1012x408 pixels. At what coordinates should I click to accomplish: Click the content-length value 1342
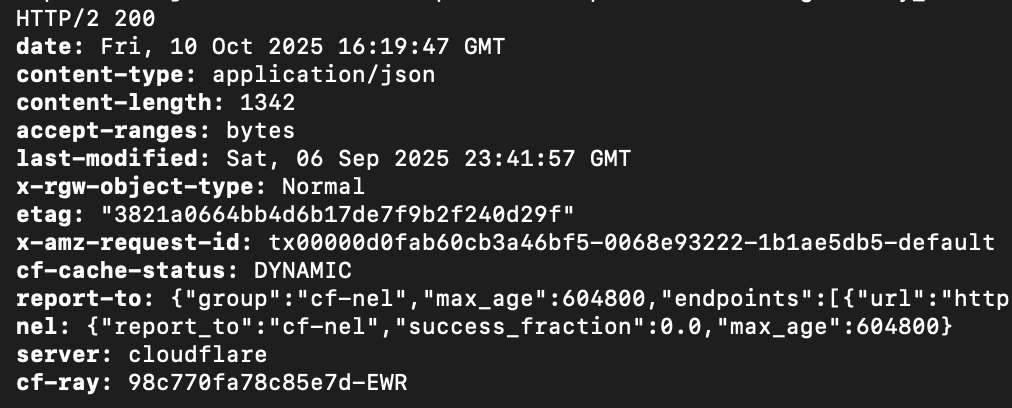tap(267, 102)
